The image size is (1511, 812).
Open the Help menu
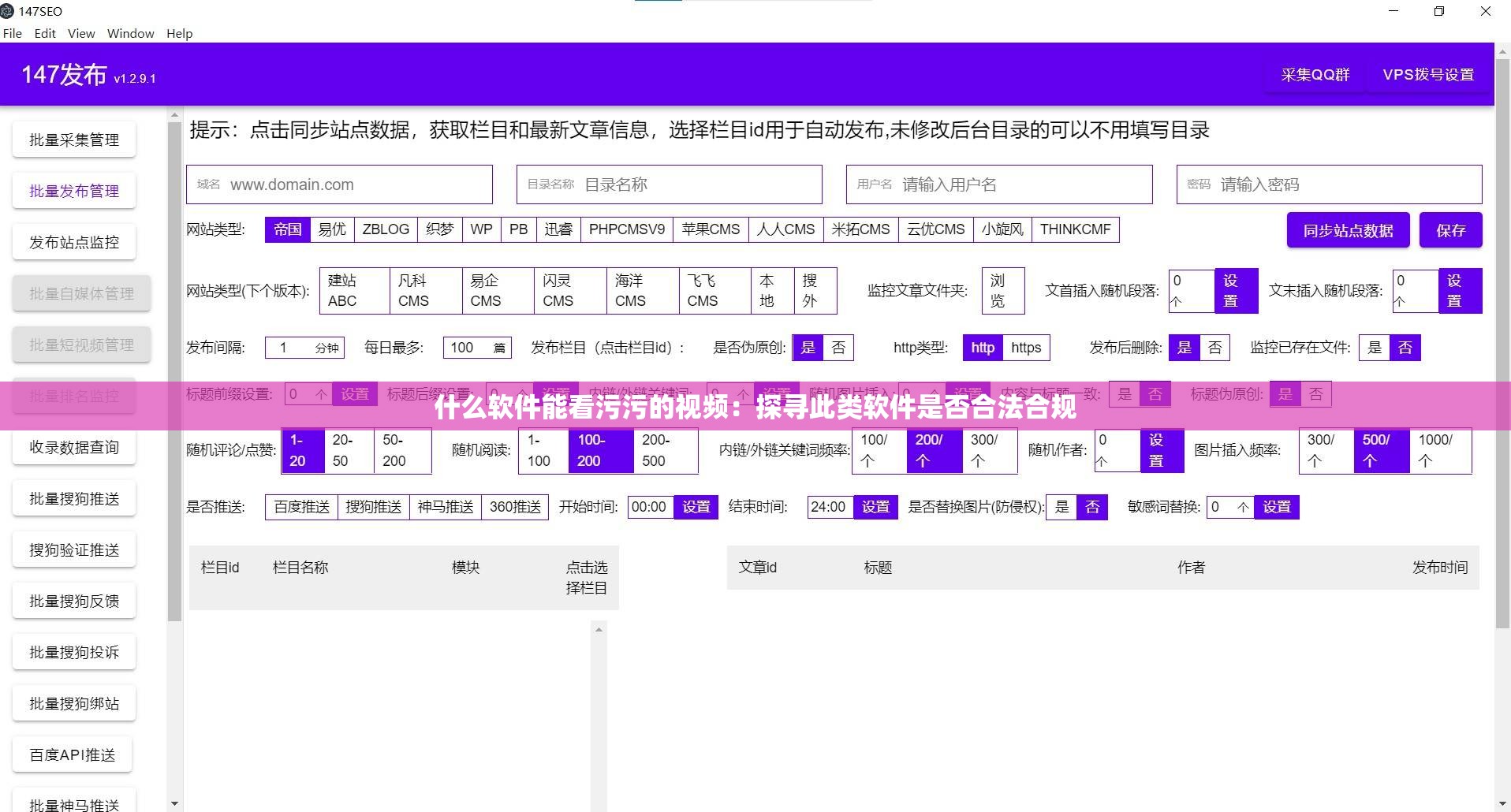[179, 33]
